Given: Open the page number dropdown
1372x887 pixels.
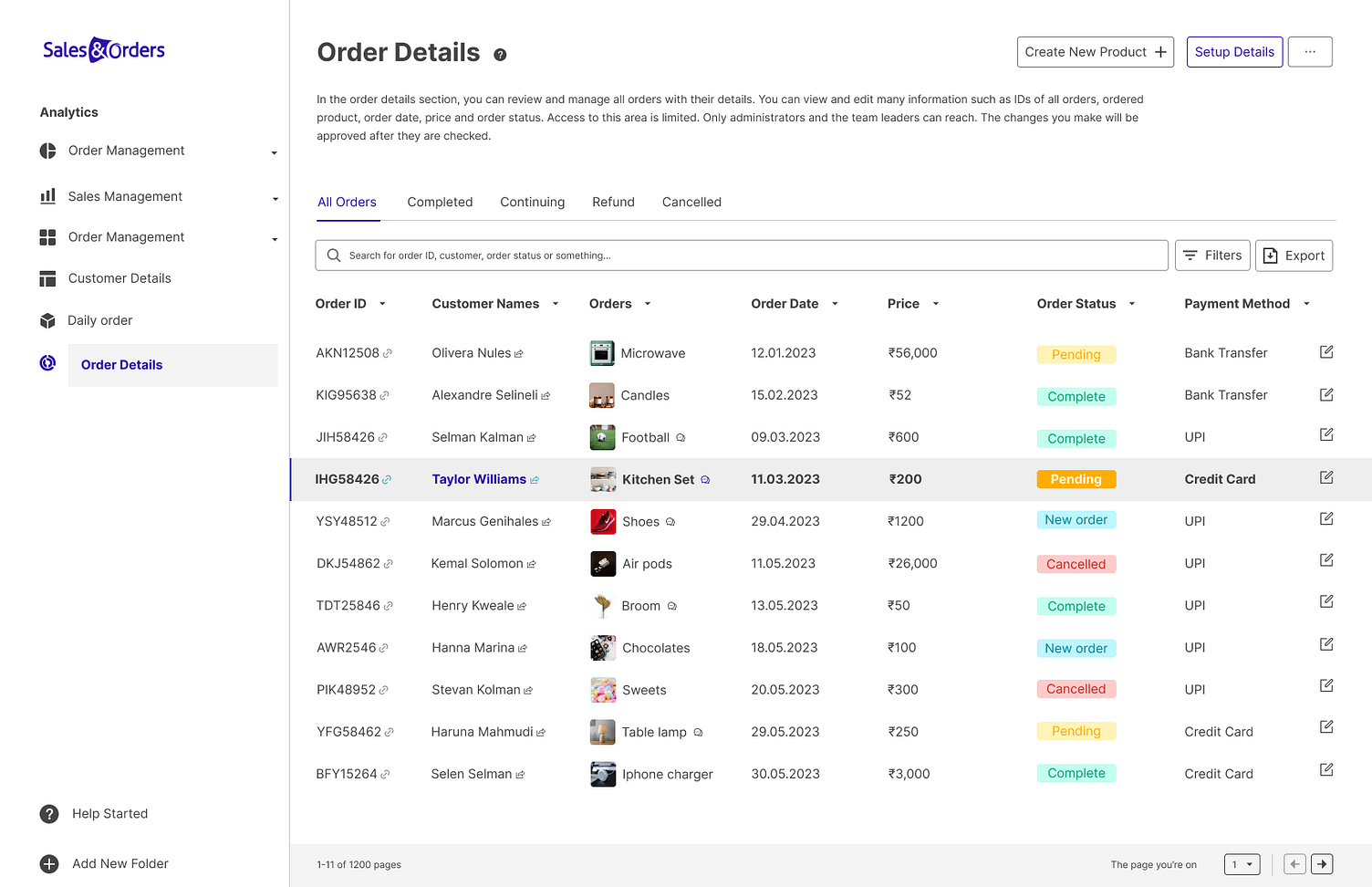Looking at the screenshot, I should click(x=1242, y=864).
